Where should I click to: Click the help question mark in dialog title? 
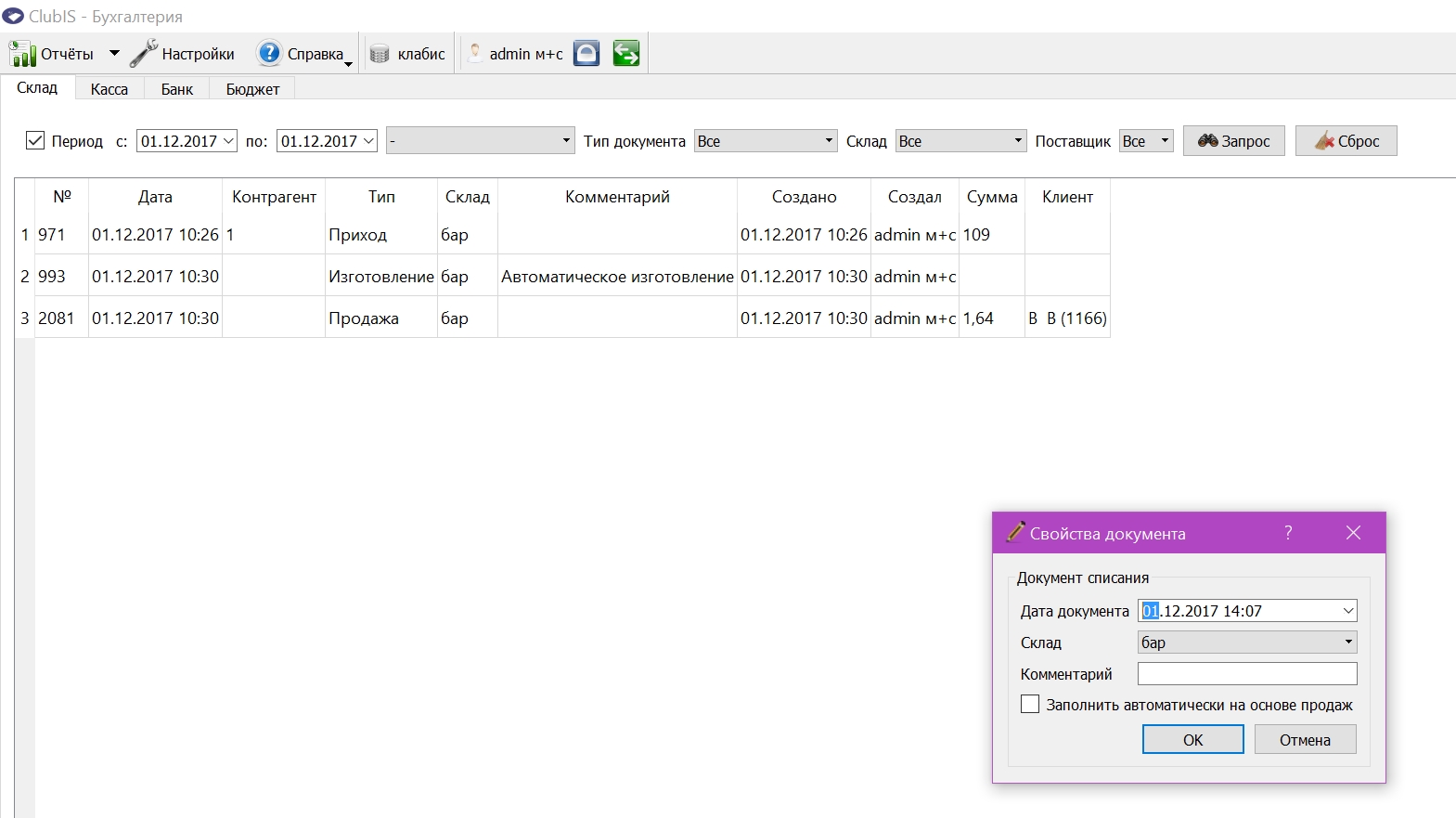tap(1288, 532)
